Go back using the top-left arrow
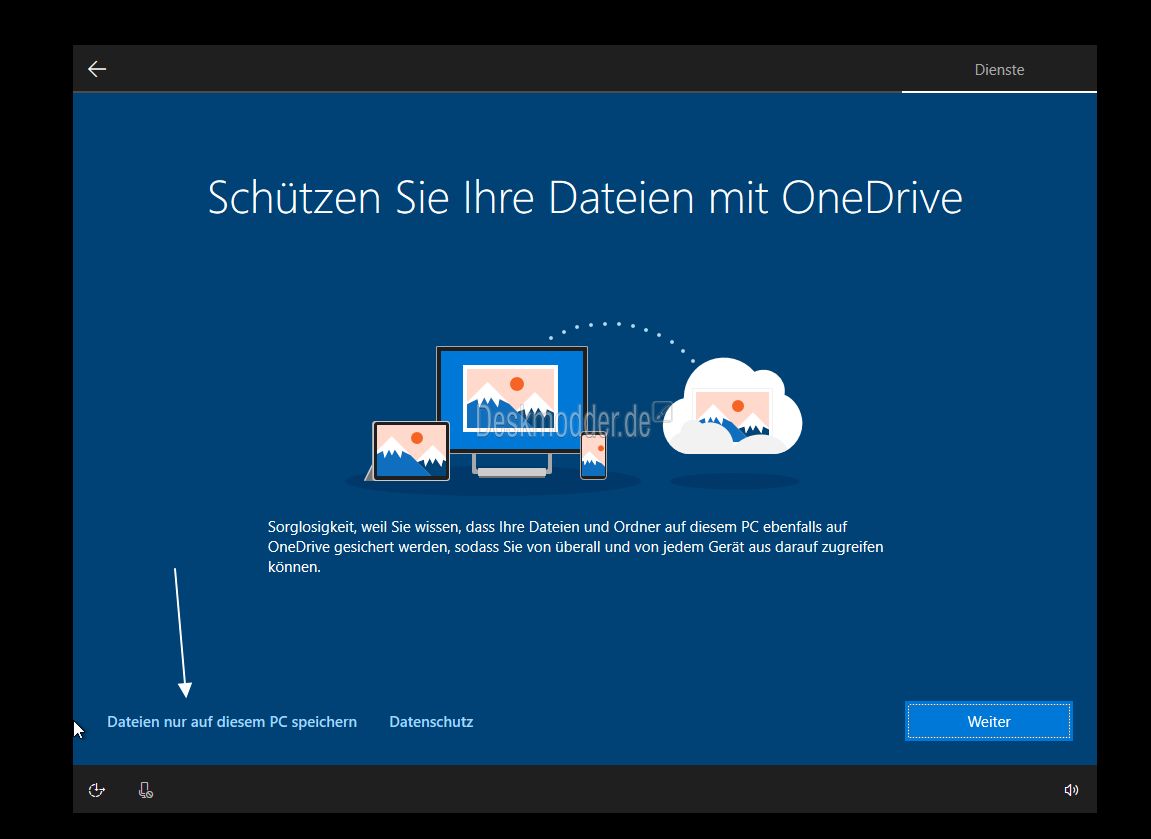1151x839 pixels. (x=97, y=69)
